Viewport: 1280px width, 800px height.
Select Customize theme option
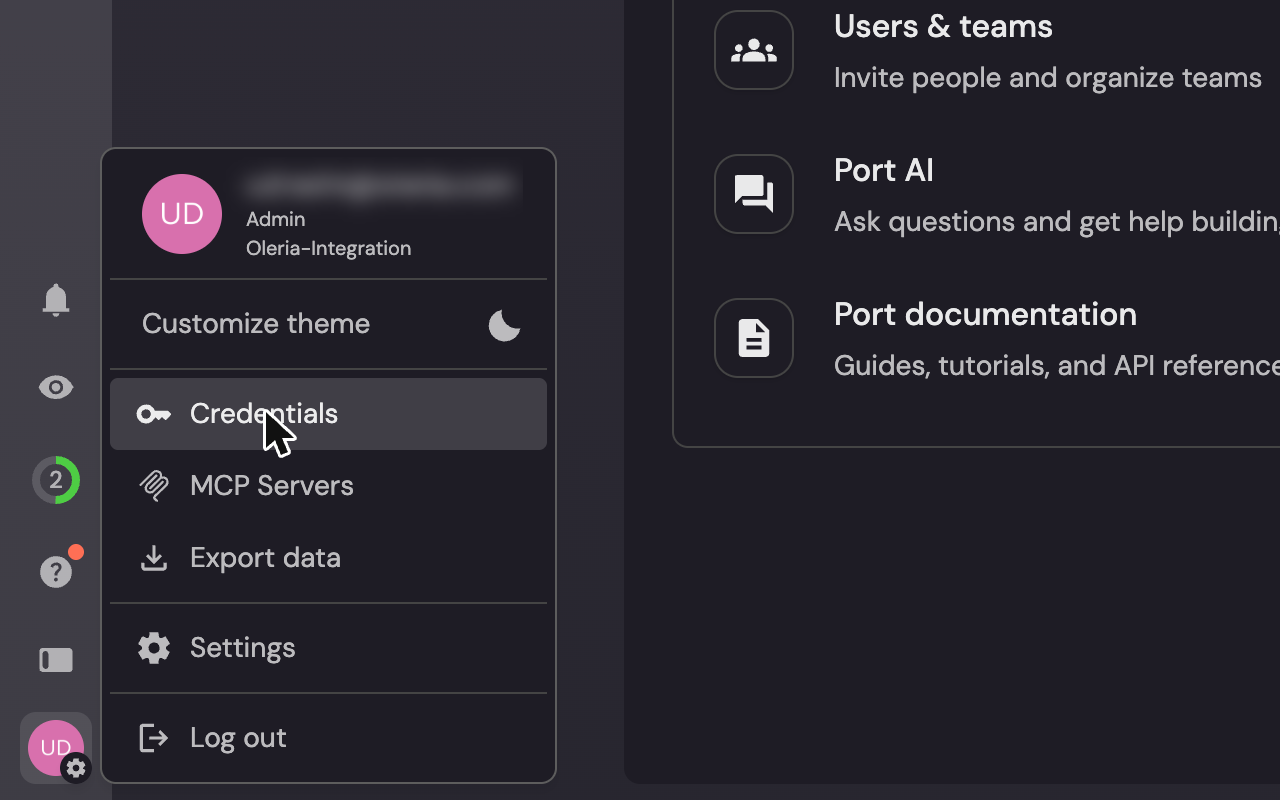point(328,324)
